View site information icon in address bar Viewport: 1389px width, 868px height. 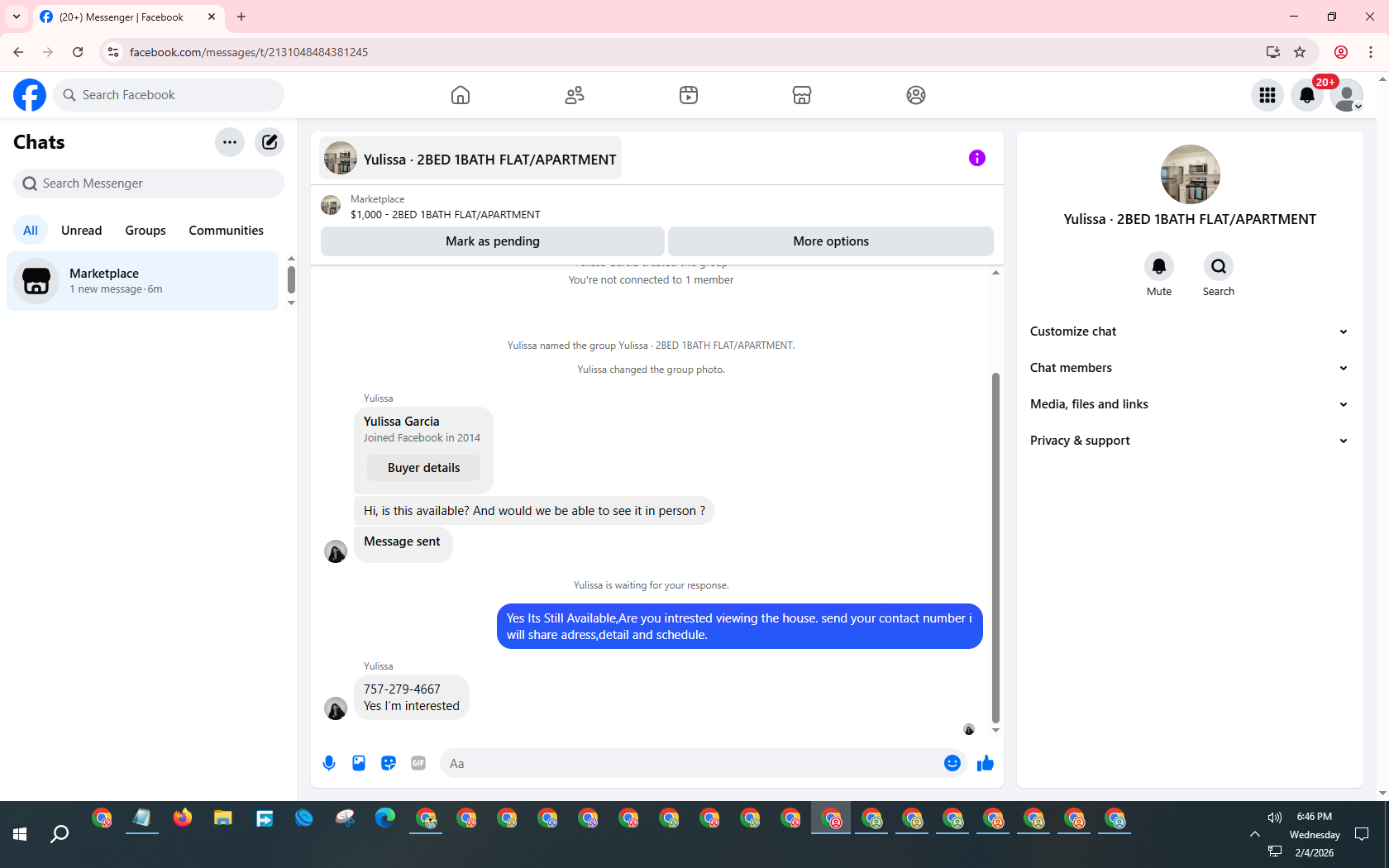tap(113, 52)
